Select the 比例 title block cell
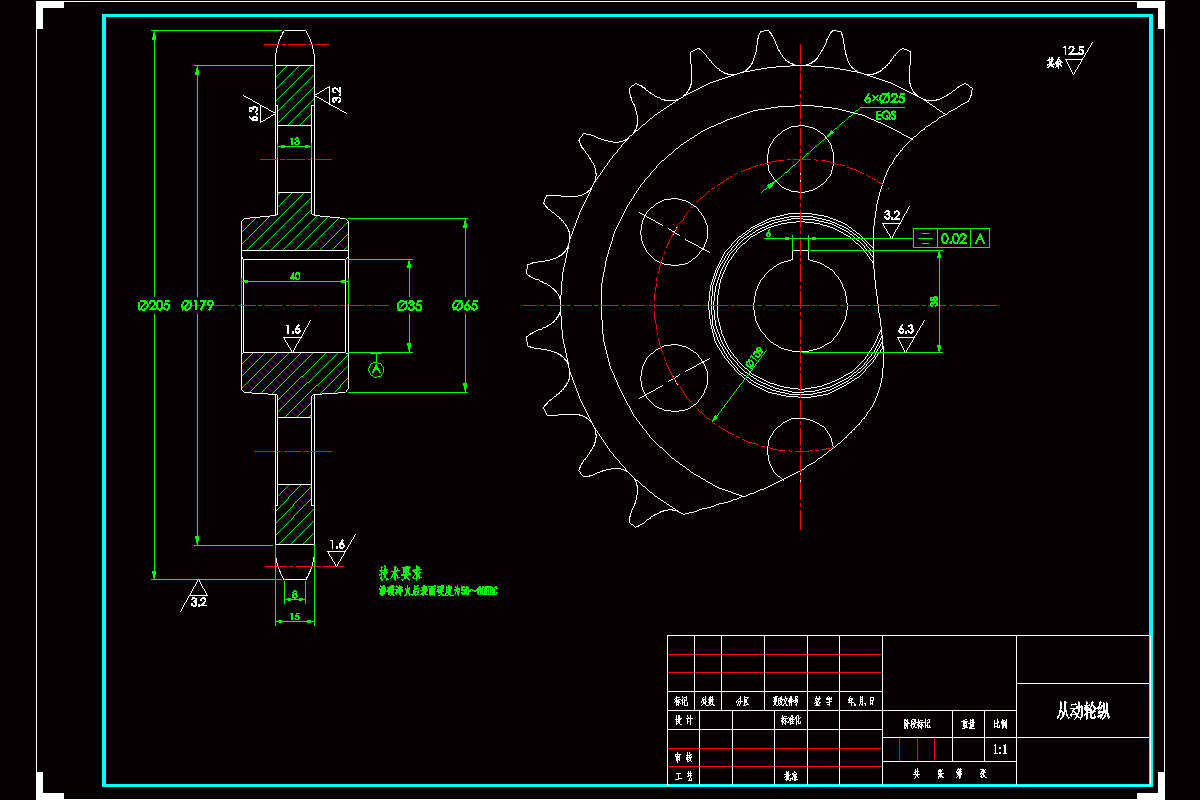Image resolution: width=1200 pixels, height=800 pixels. (x=1000, y=724)
